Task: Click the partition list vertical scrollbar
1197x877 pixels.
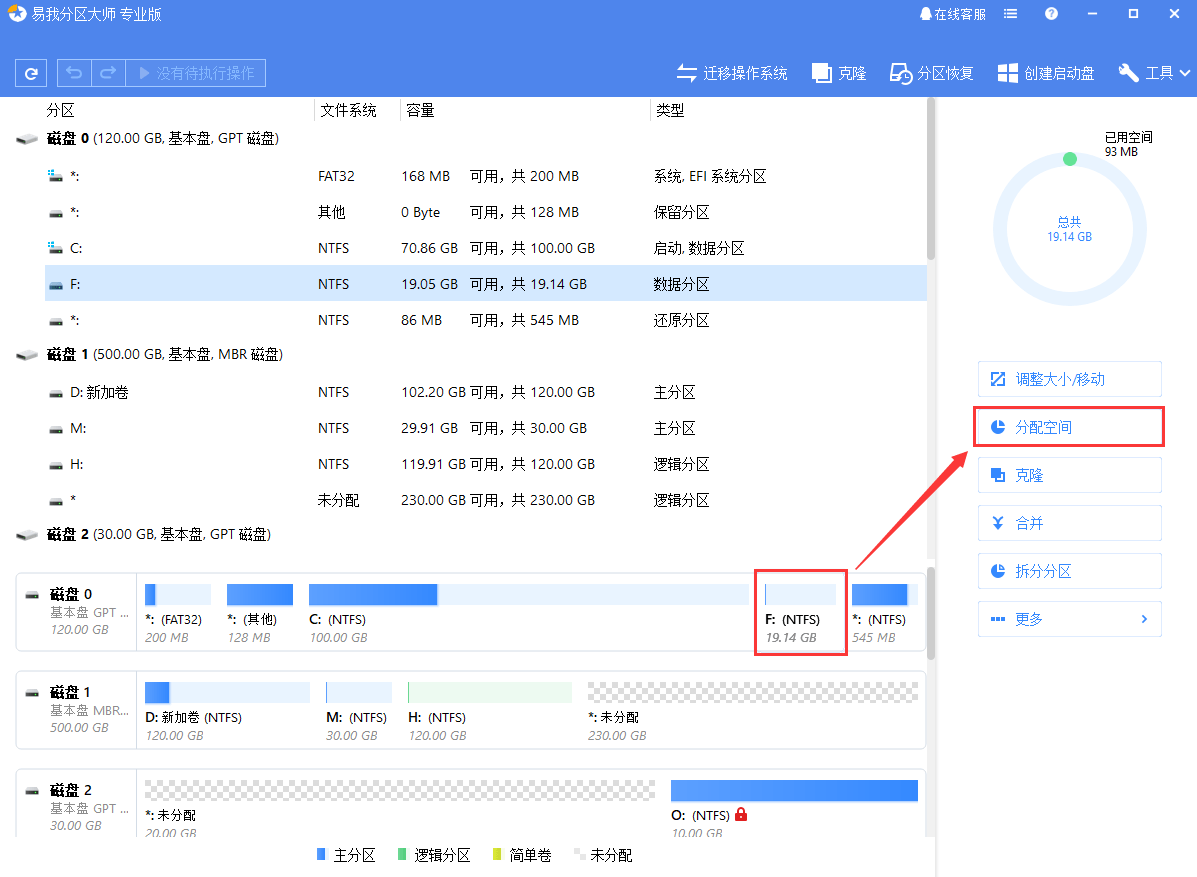Action: [x=931, y=180]
